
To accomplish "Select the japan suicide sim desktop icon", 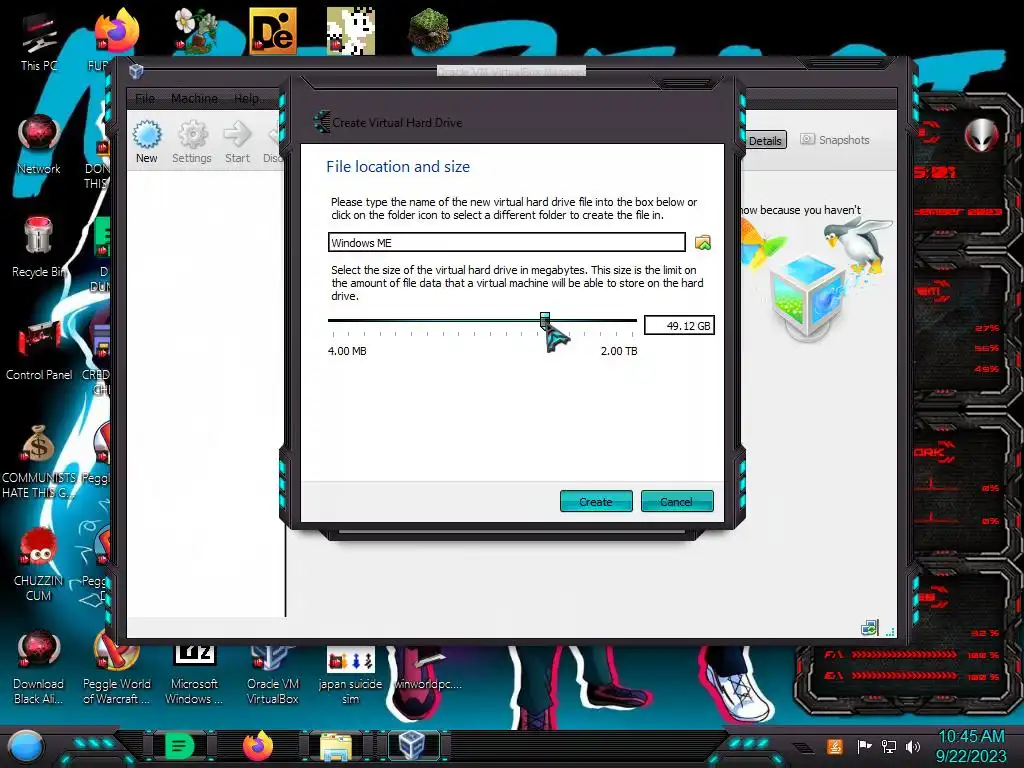I will (351, 673).
